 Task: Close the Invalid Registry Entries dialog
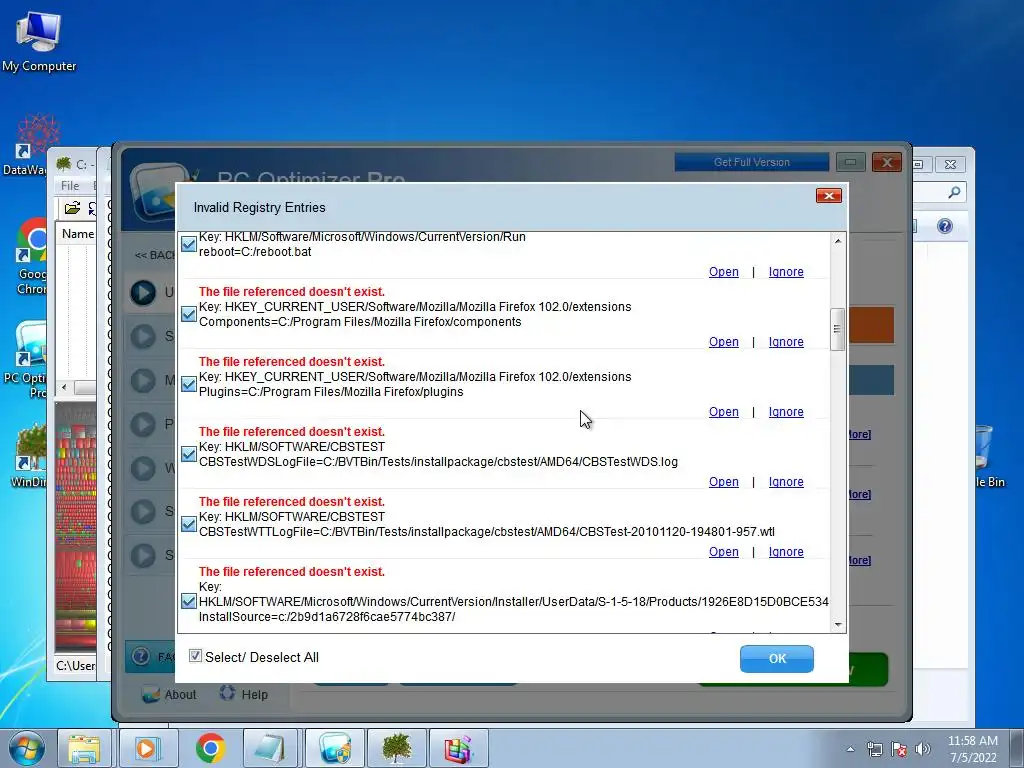pos(828,195)
